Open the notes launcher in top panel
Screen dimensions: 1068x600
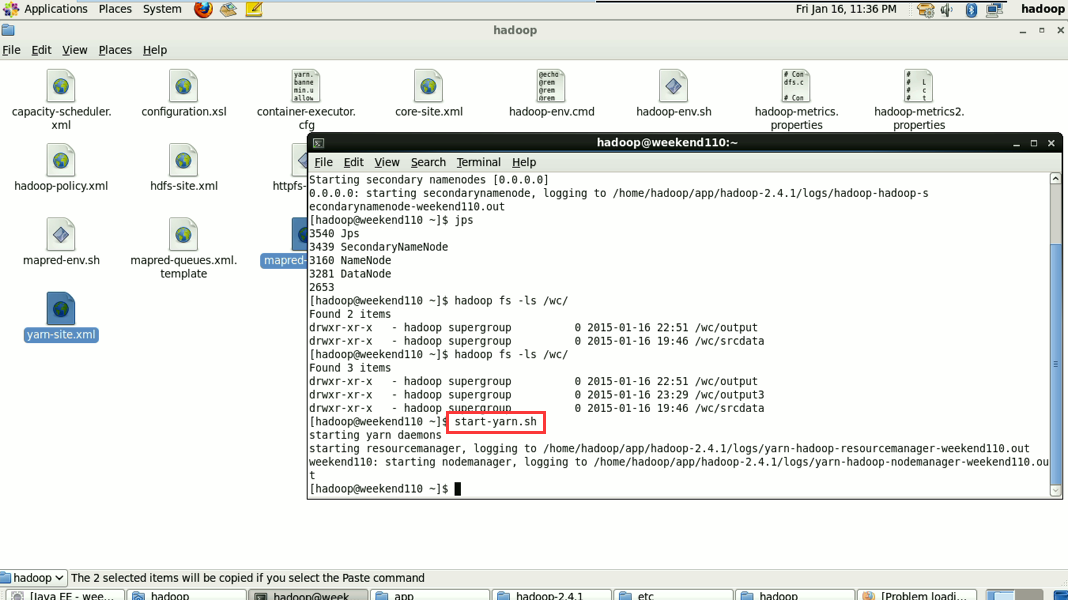click(254, 10)
